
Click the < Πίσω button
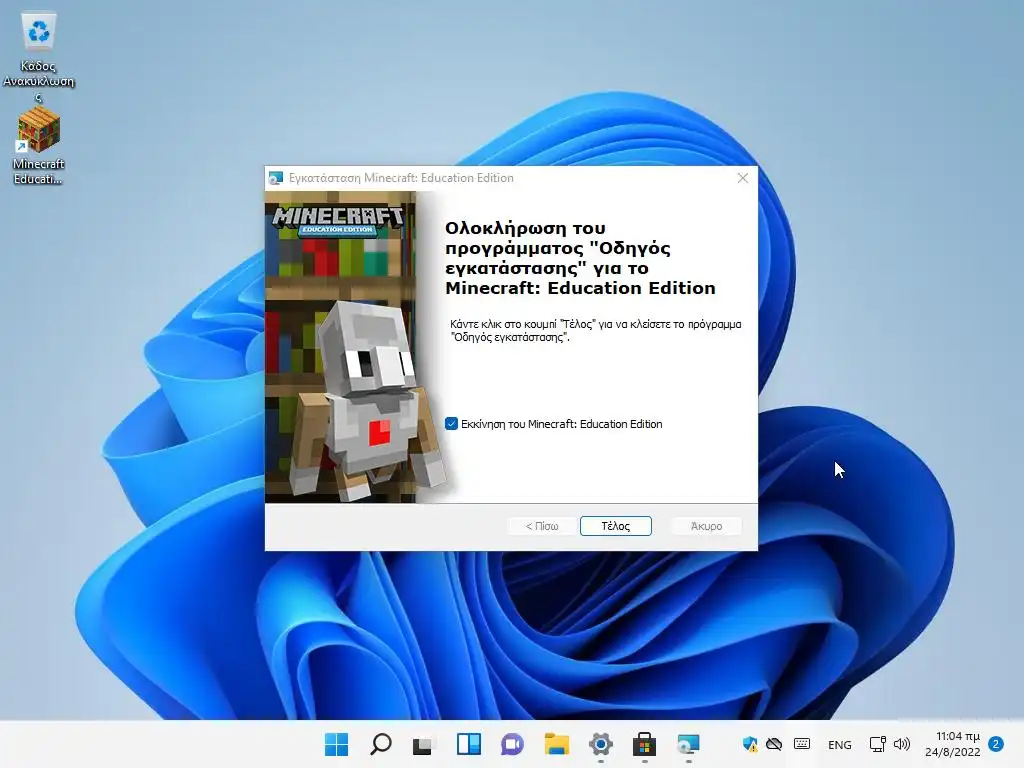(542, 526)
